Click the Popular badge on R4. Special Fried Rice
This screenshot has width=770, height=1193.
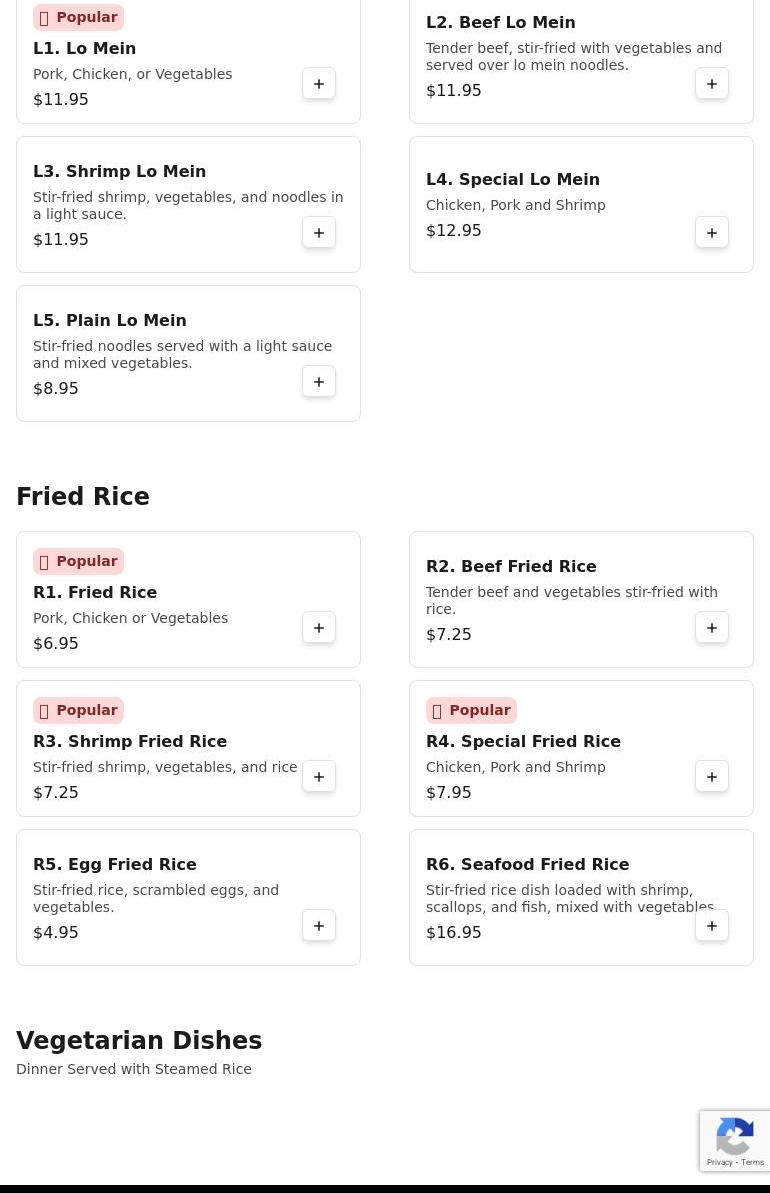click(x=471, y=711)
